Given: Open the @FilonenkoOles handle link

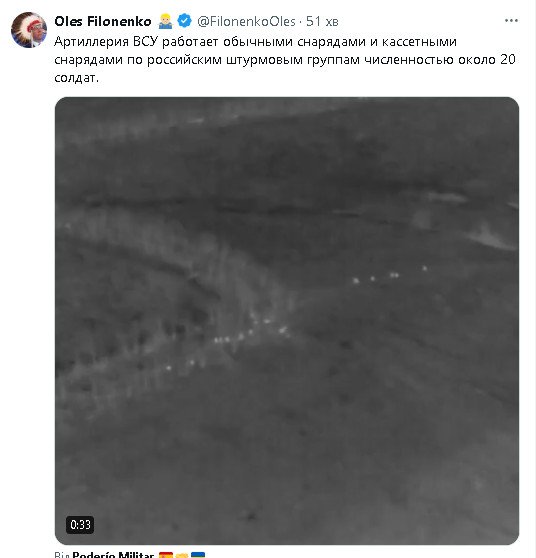Looking at the screenshot, I should click(x=246, y=21).
